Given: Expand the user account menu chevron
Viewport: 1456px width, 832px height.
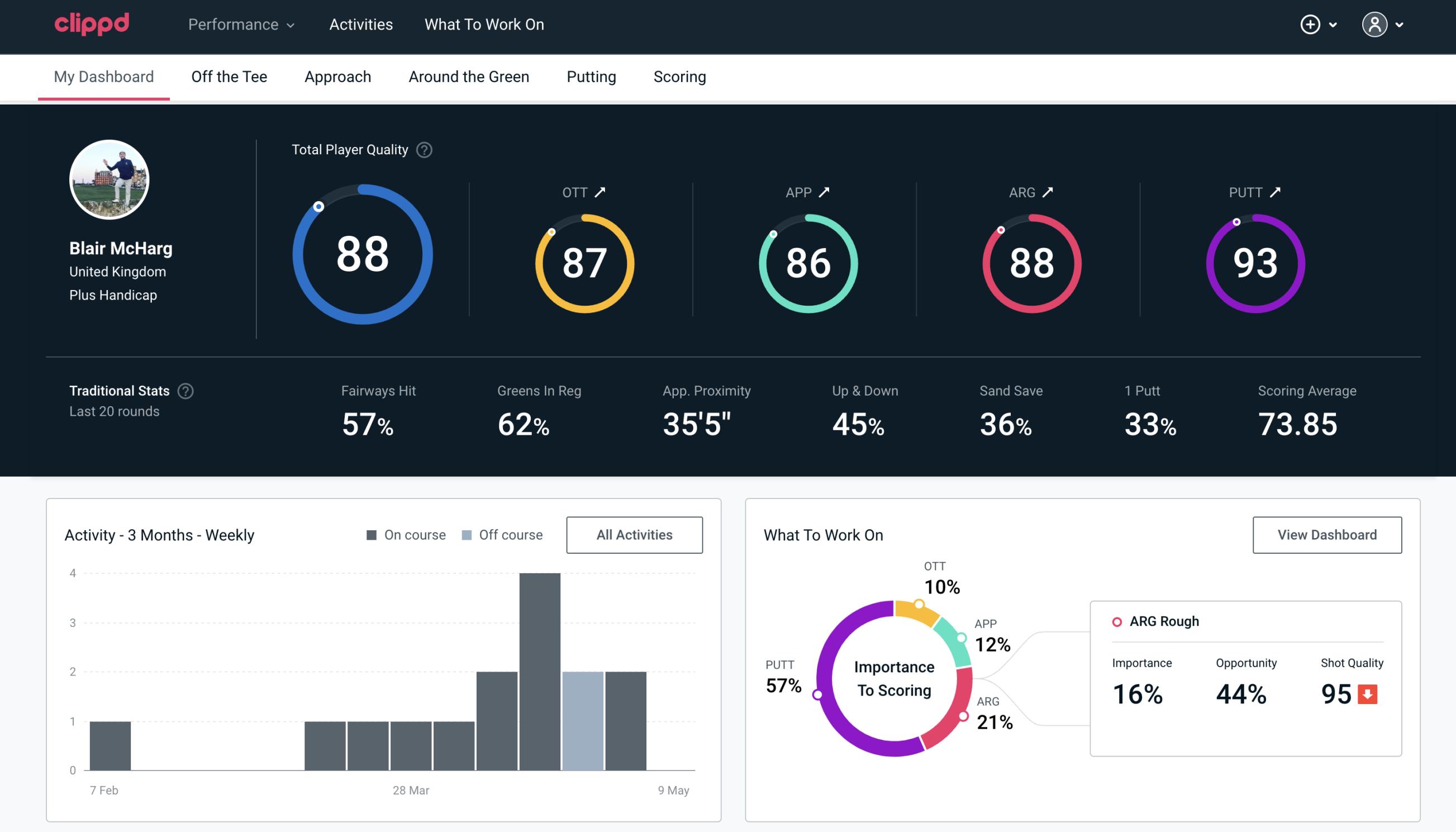Looking at the screenshot, I should (1400, 25).
